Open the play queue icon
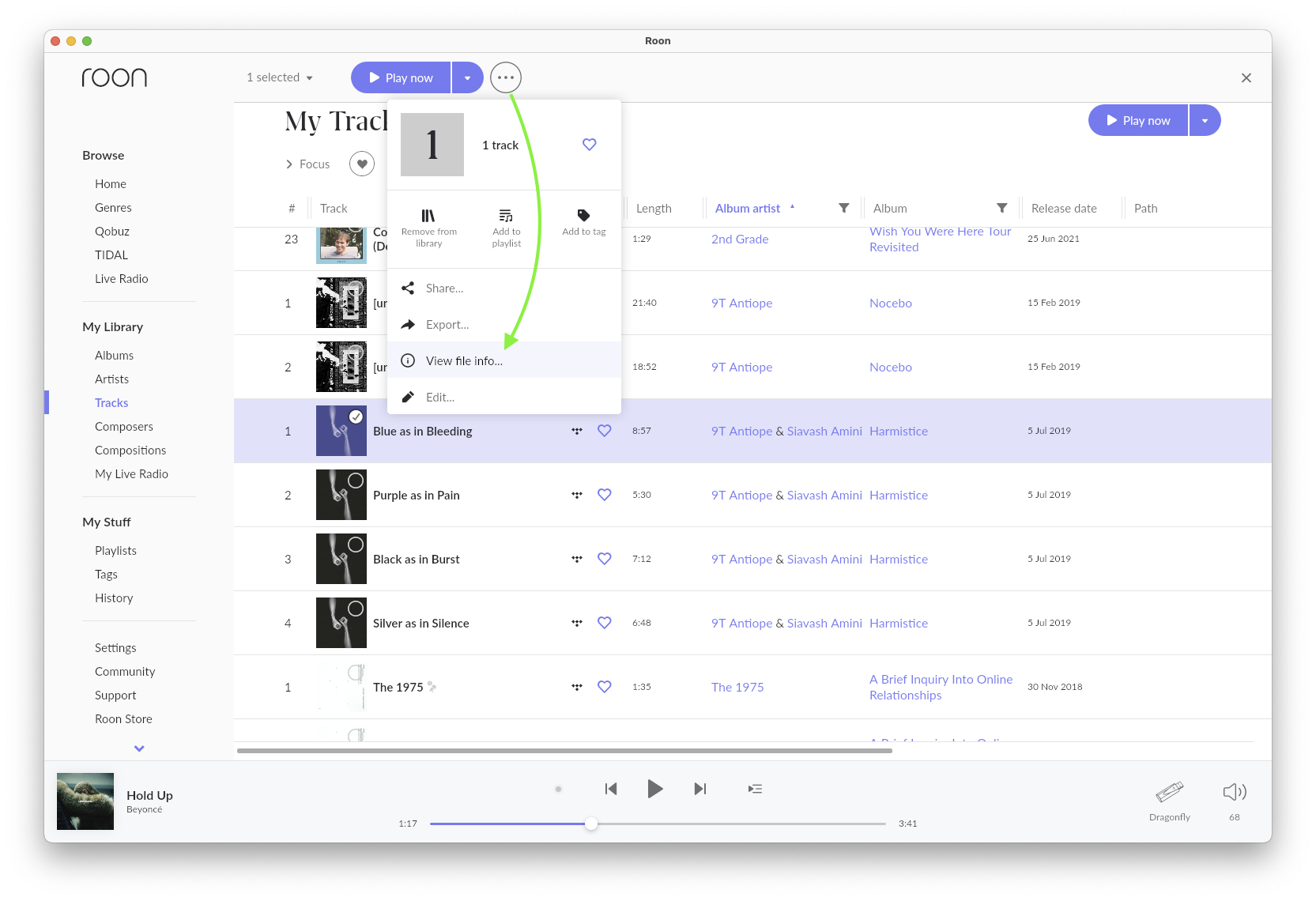 click(755, 789)
